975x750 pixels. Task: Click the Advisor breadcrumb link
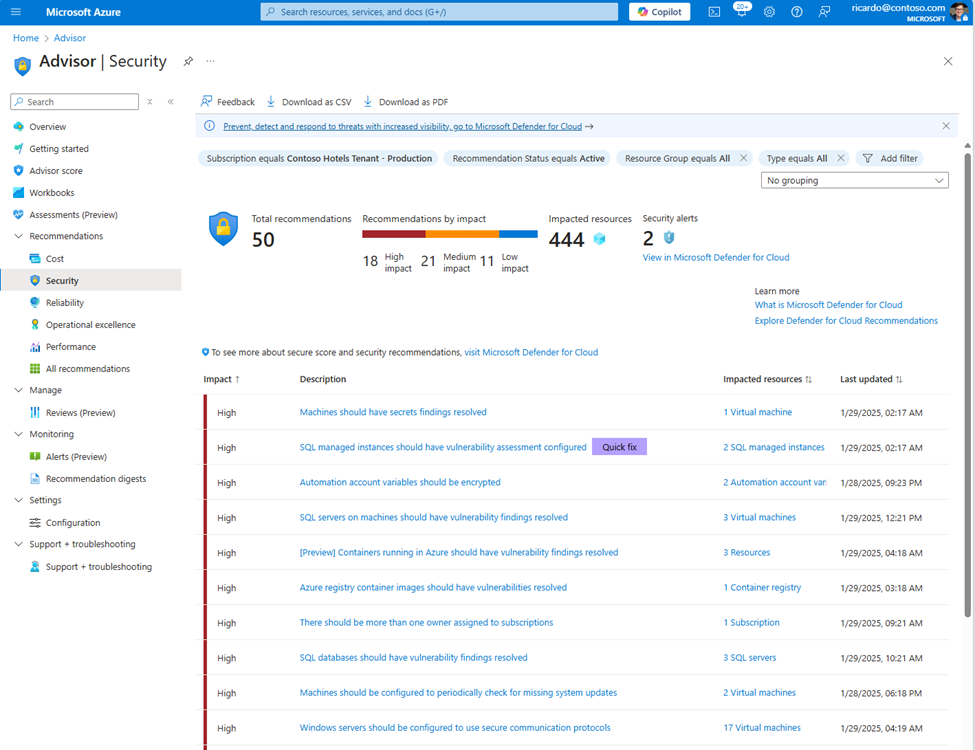[x=70, y=38]
